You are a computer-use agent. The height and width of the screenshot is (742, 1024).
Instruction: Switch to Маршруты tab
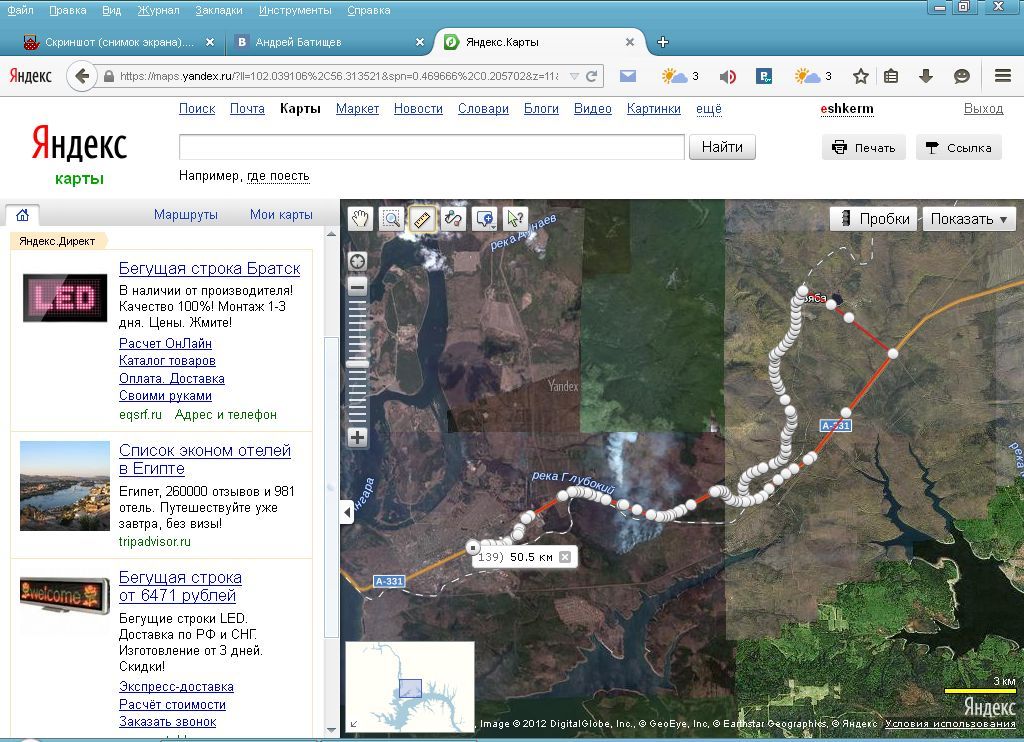[x=185, y=214]
